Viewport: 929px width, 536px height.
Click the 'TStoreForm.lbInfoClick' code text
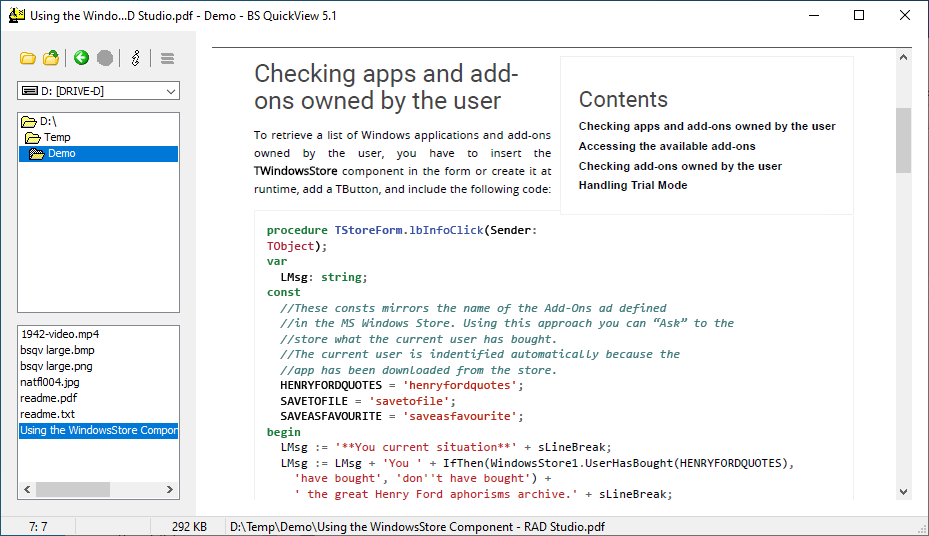(409, 230)
